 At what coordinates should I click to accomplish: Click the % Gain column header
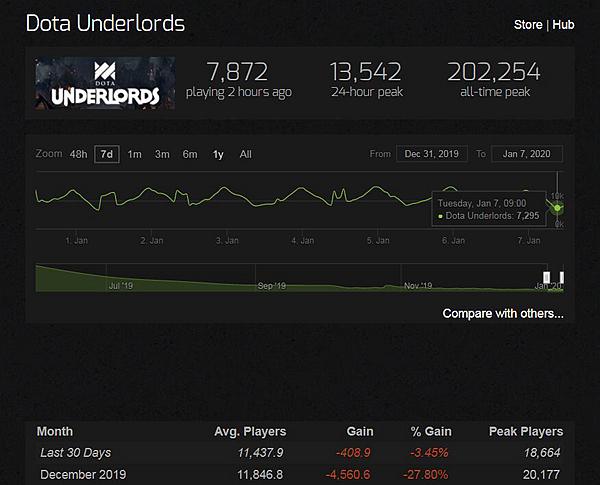pyautogui.click(x=431, y=431)
